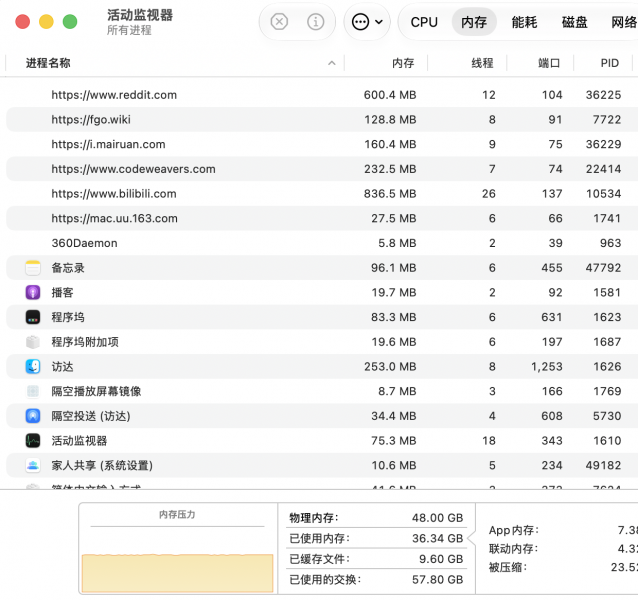
Task: Switch to the CPU tab
Action: point(424,22)
